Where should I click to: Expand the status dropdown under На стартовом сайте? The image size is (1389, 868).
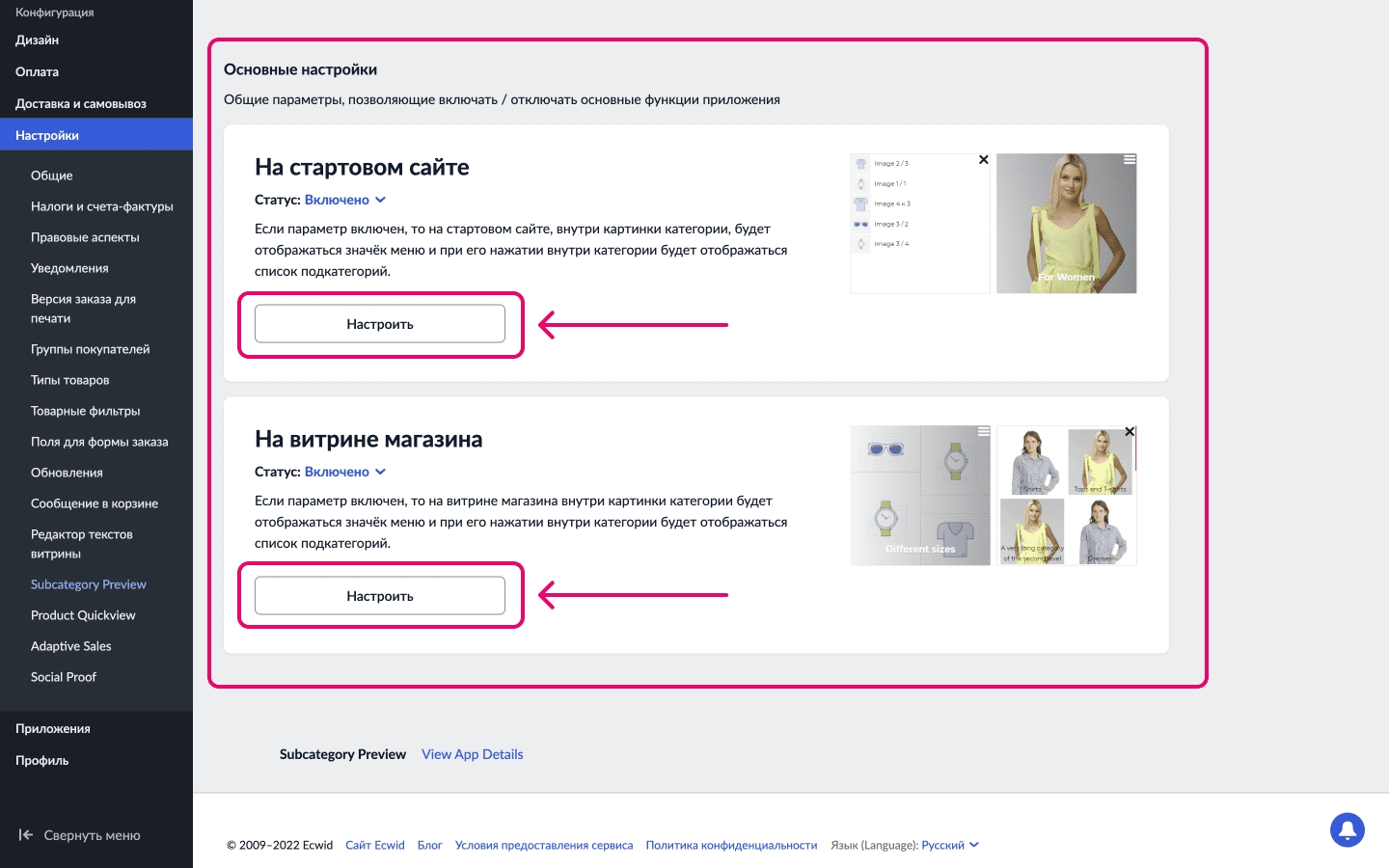click(345, 200)
